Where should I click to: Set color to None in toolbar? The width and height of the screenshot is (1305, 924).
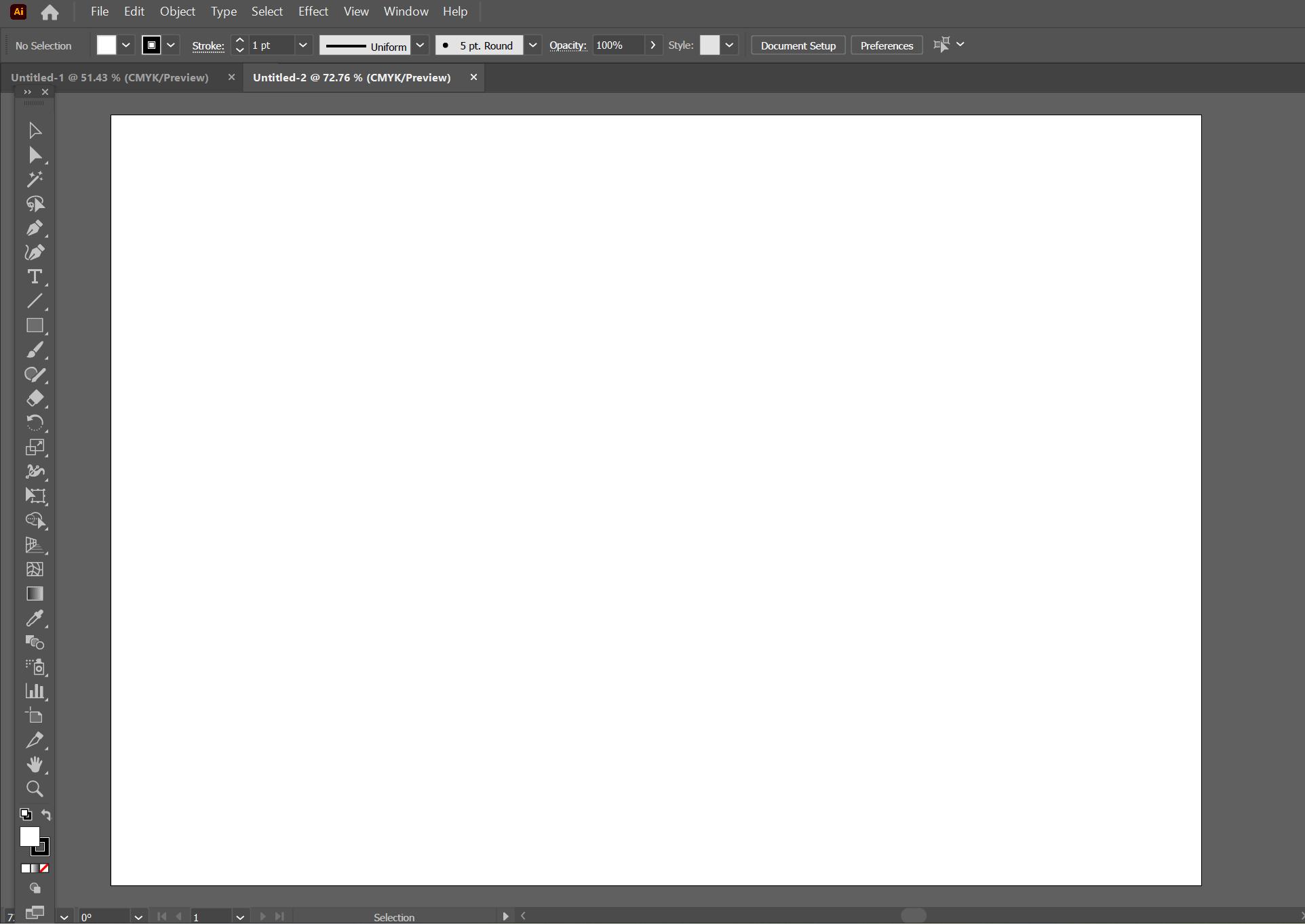[44, 868]
